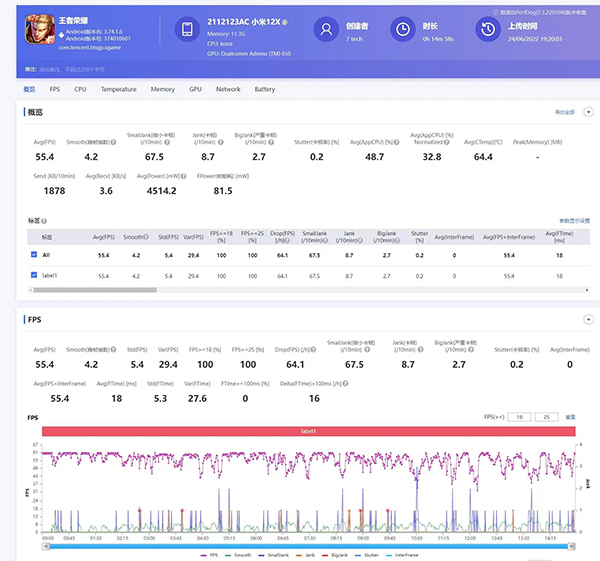Toggle the All row checkbox
This screenshot has height=561, width=600.
point(34,256)
